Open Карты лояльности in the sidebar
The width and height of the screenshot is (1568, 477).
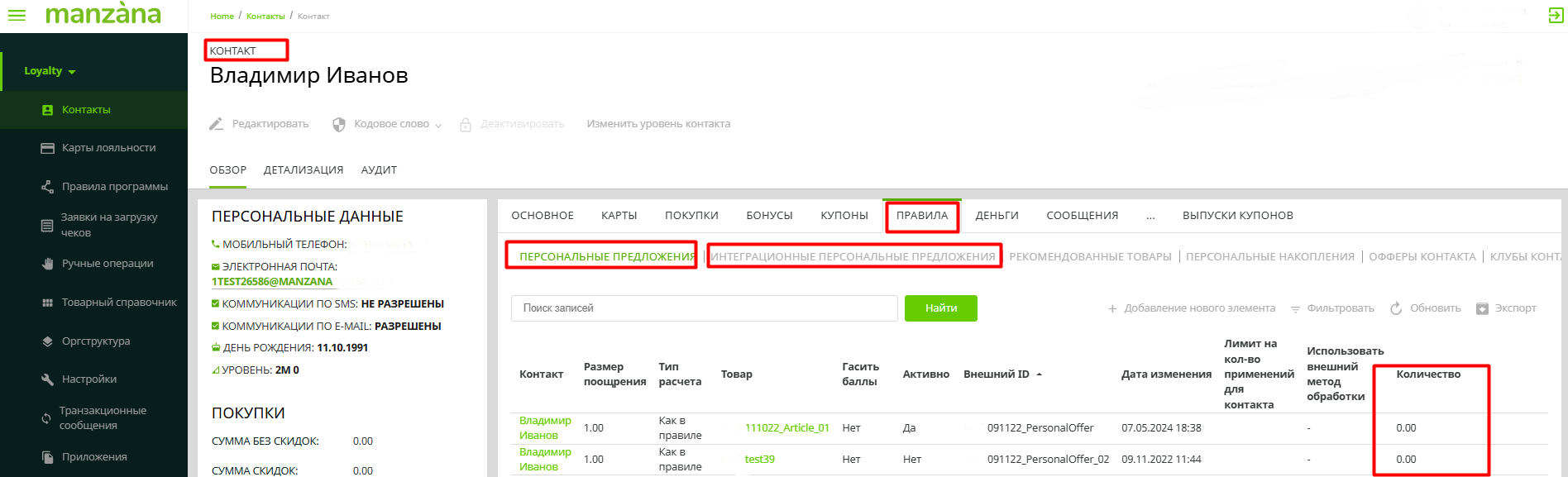click(x=108, y=148)
